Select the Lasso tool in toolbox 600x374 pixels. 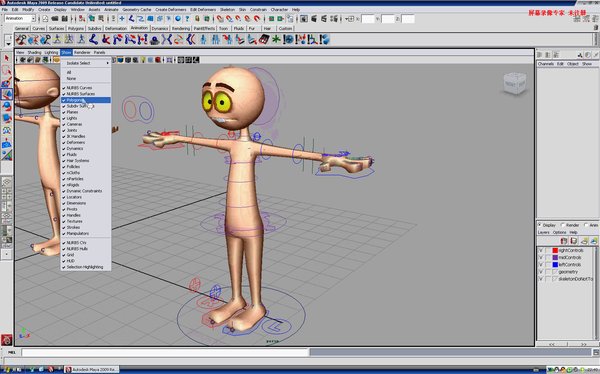point(7,70)
